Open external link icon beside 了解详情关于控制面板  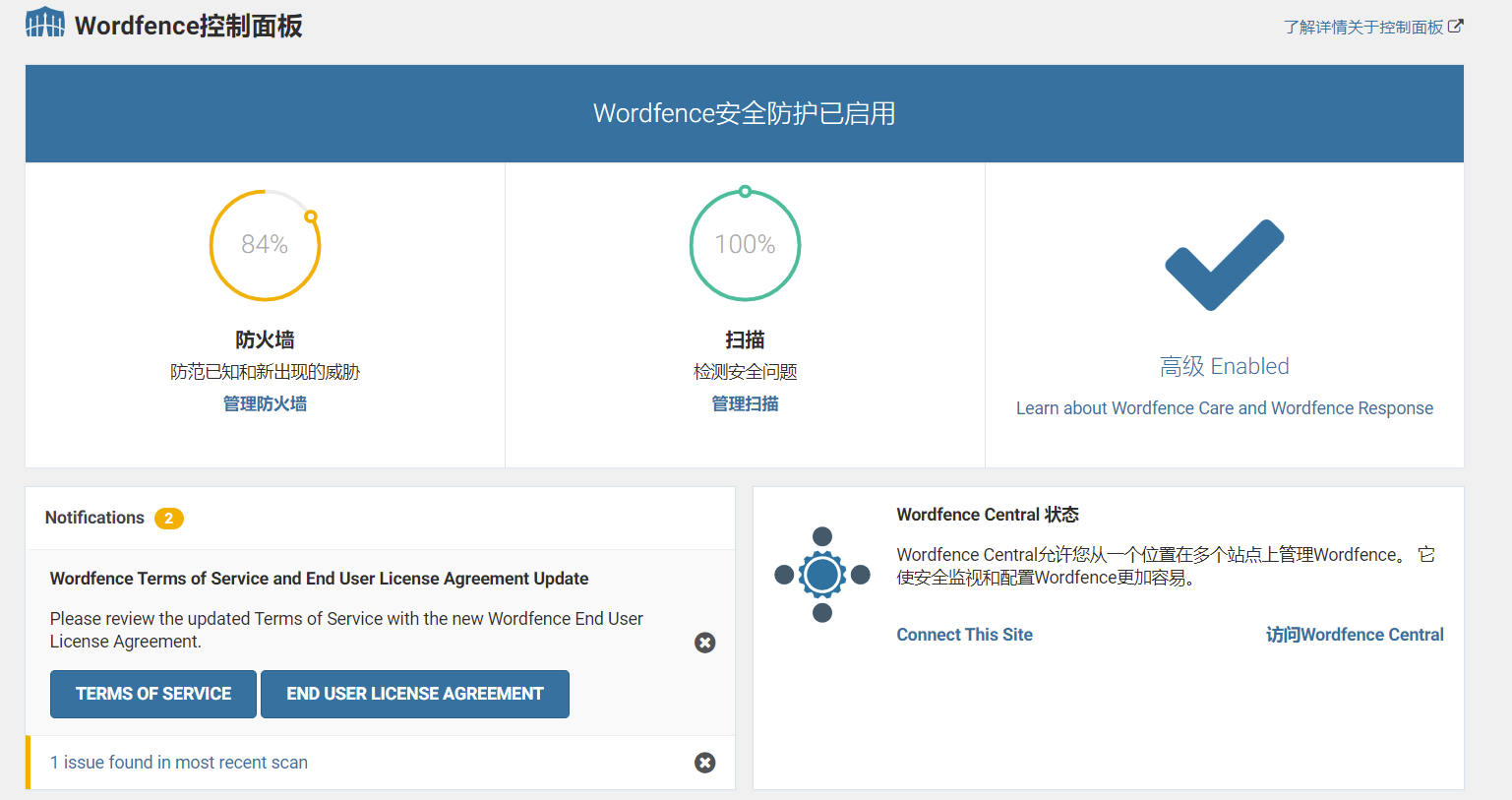1456,27
